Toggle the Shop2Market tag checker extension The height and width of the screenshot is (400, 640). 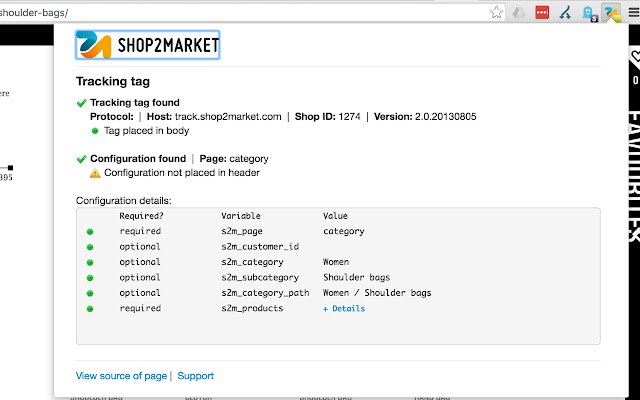(612, 13)
